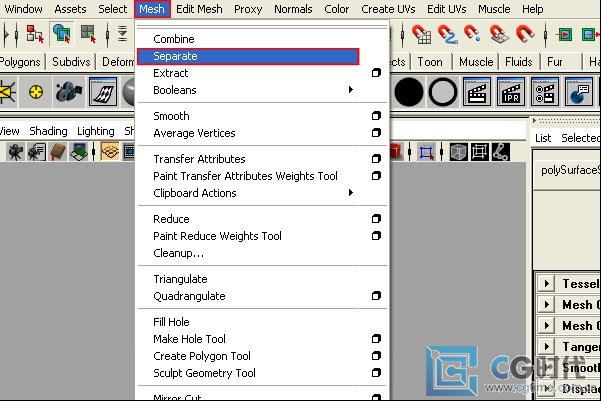Click the select camera icon
Viewport: 601px width, 401px height.
pyautogui.click(x=15, y=152)
